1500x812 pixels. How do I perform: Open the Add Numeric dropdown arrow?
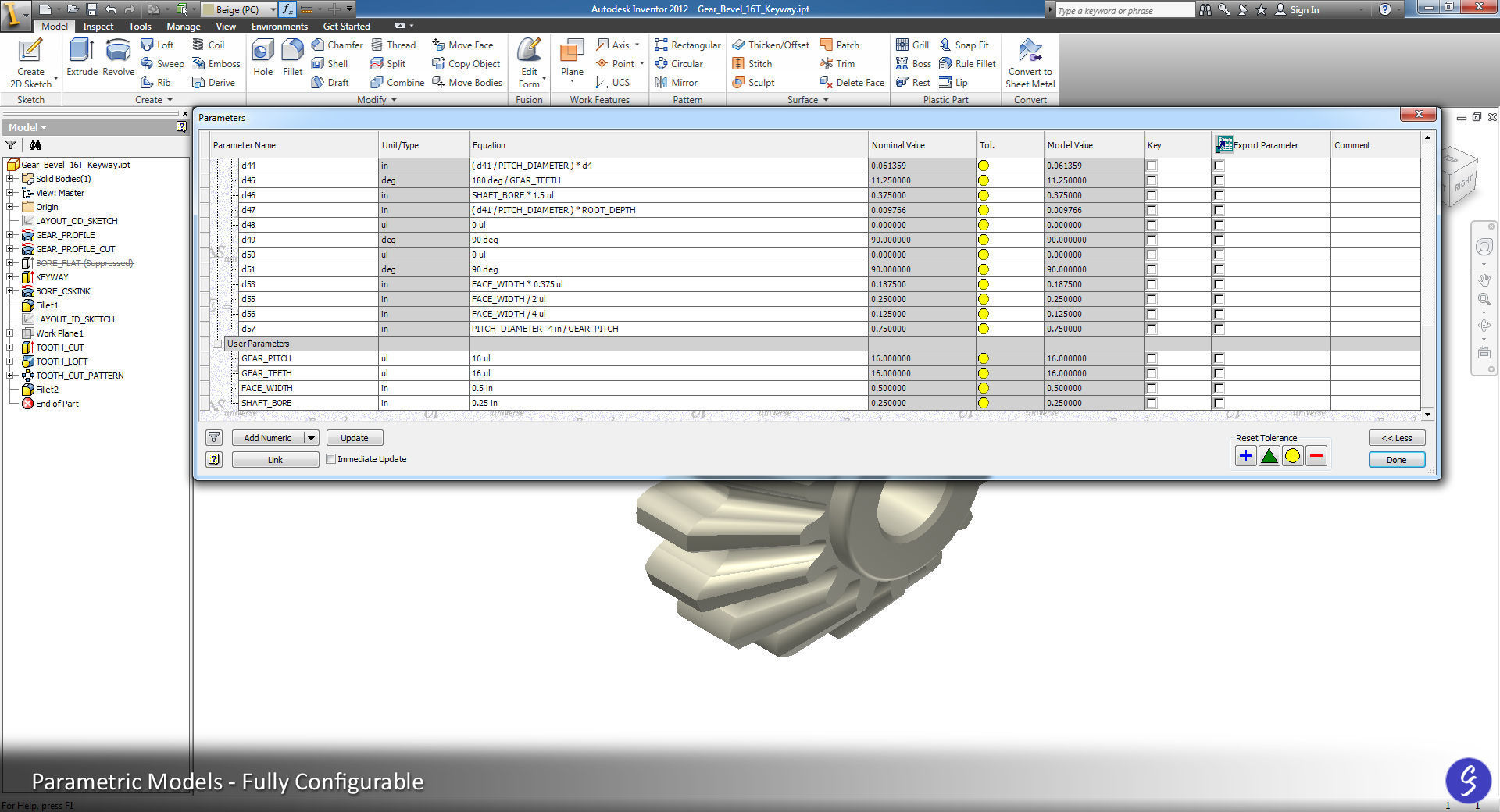coord(311,438)
